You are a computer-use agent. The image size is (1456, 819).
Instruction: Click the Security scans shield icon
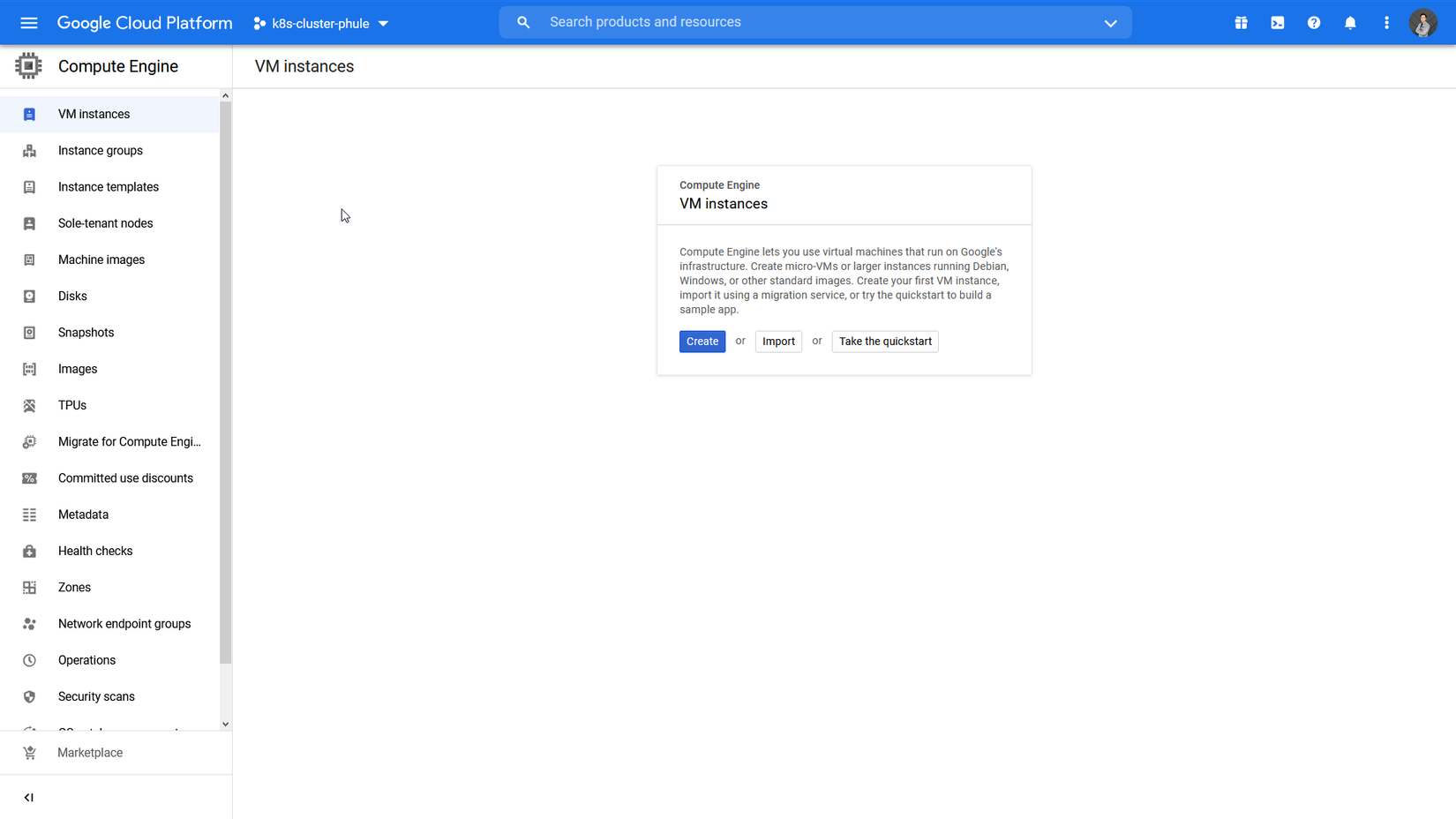pos(29,696)
